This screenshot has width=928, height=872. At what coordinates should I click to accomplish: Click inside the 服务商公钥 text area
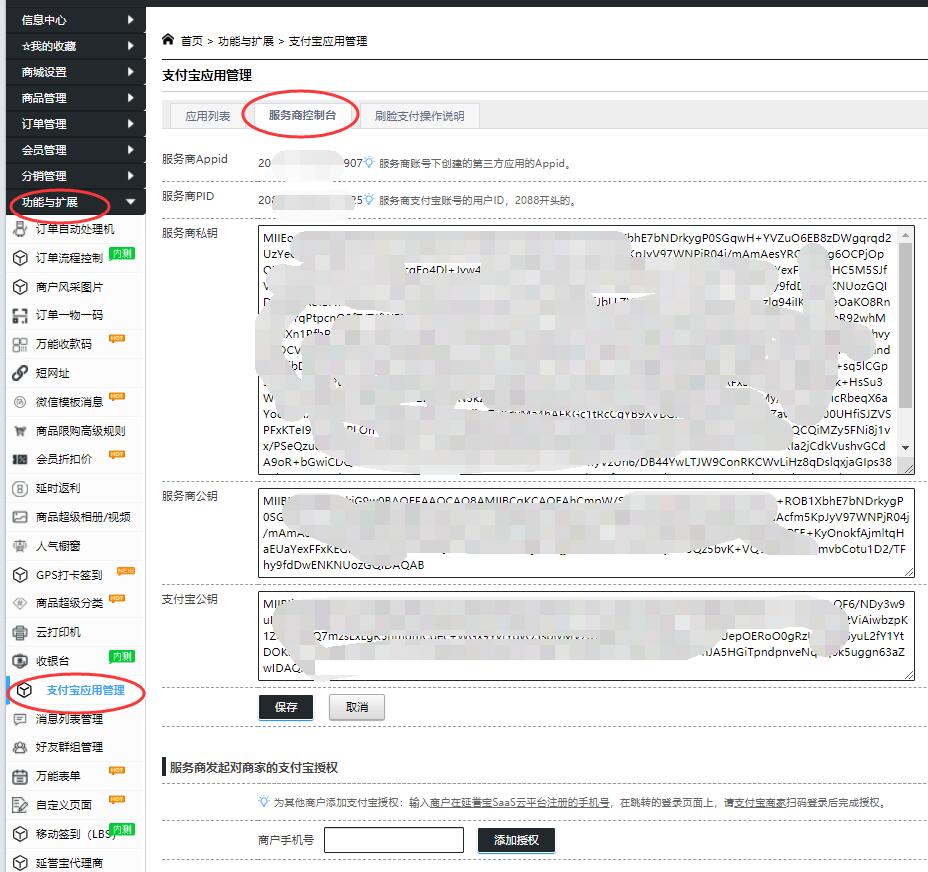587,533
